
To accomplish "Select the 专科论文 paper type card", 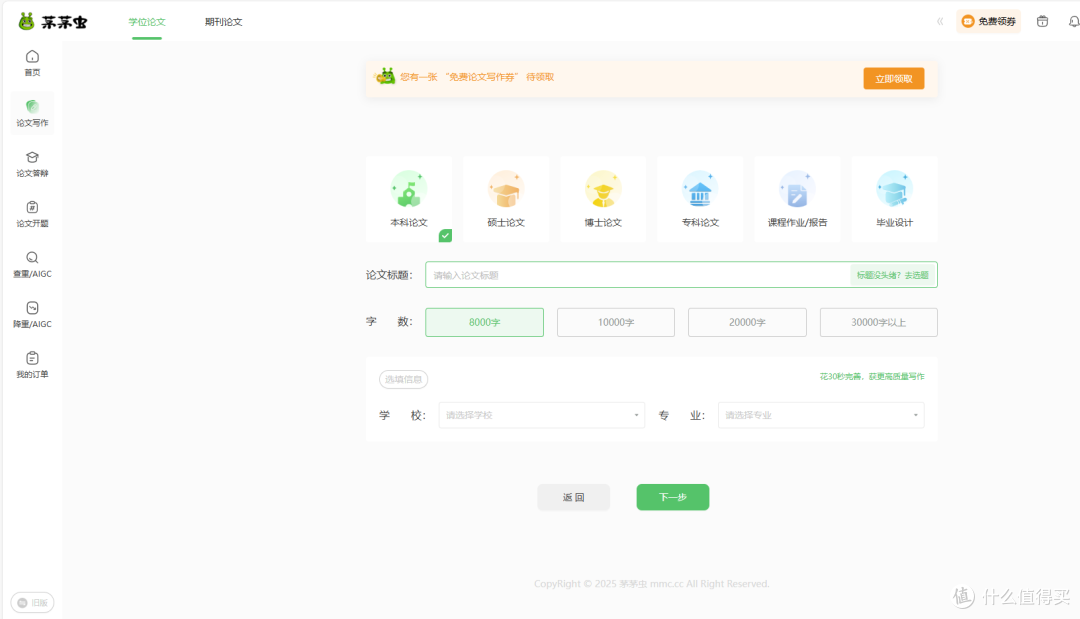I will click(x=700, y=199).
